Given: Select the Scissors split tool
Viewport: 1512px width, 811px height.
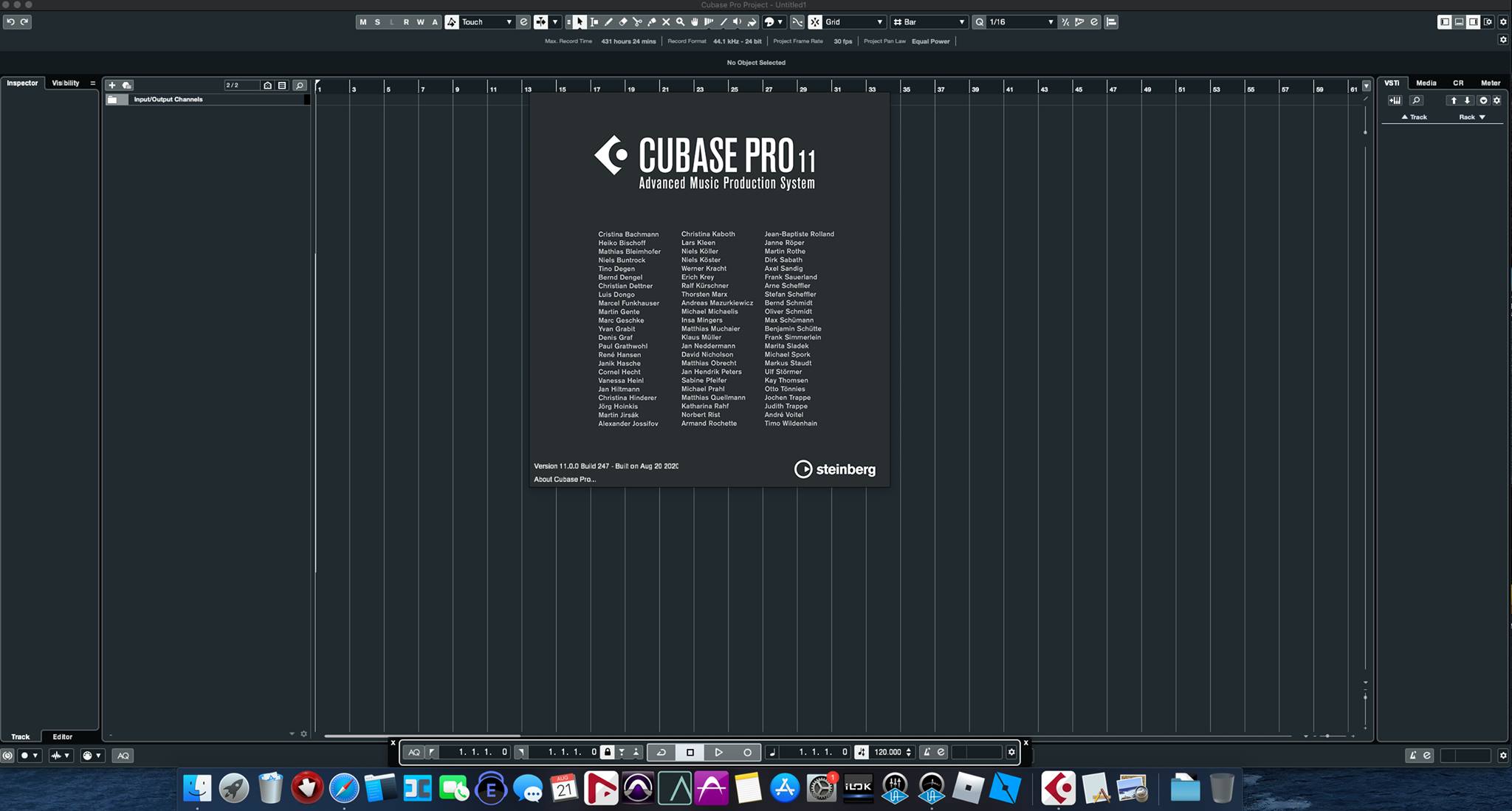Looking at the screenshot, I should (637, 22).
